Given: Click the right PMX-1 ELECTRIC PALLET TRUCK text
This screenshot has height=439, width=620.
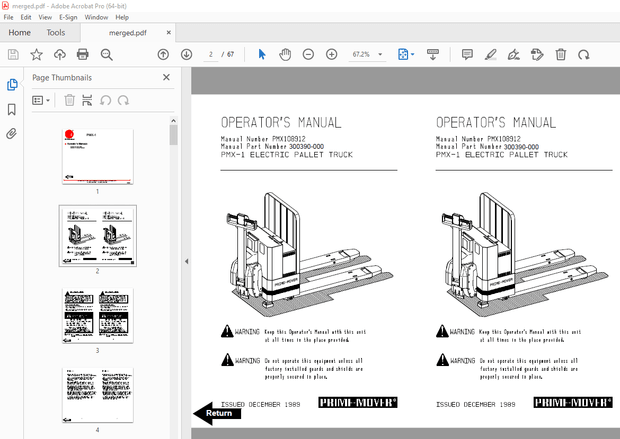Looking at the screenshot, I should [x=501, y=155].
